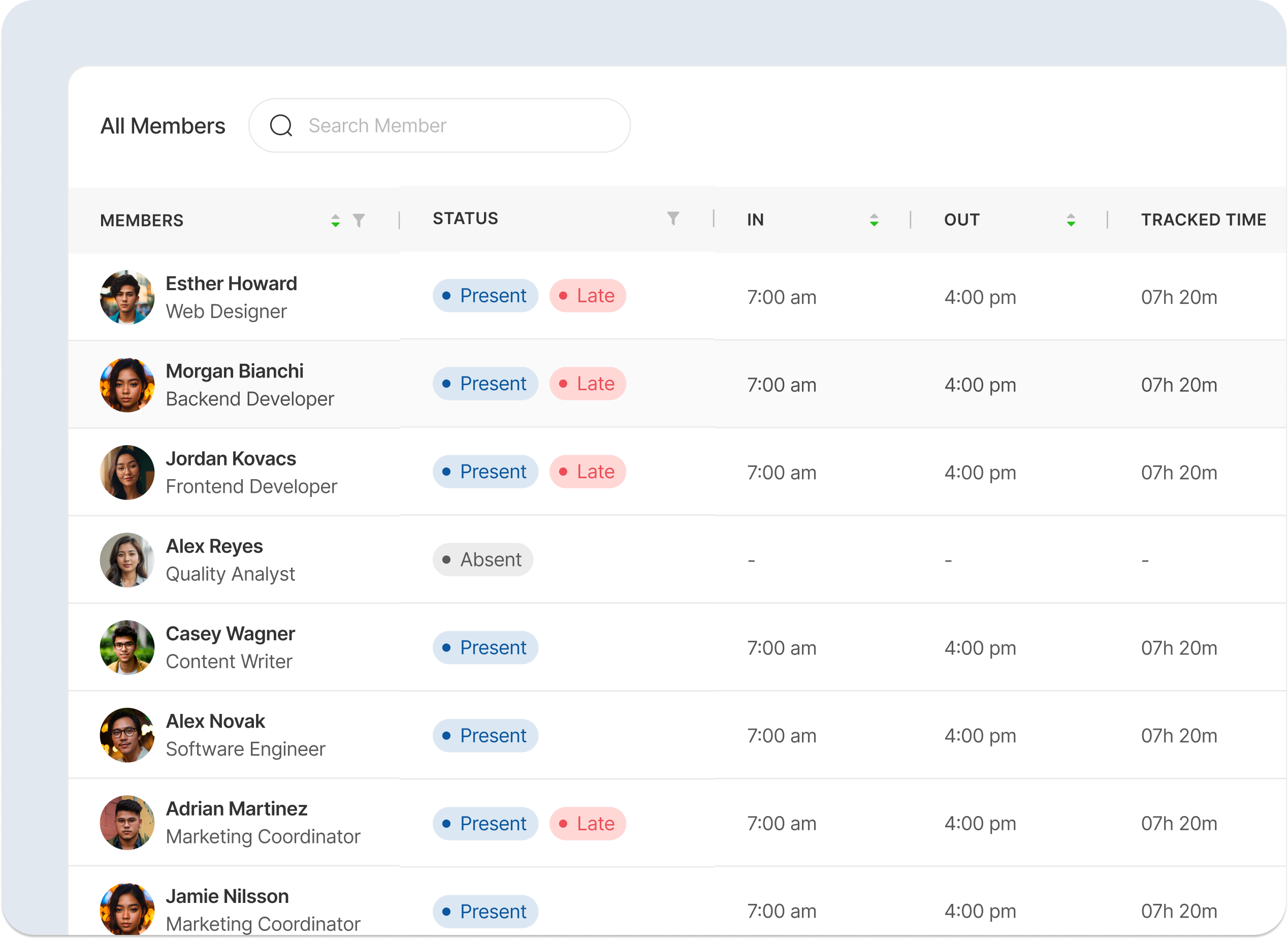Toggle Casey Wagner's Present badge
Screen dimensions: 1288x939
485,647
